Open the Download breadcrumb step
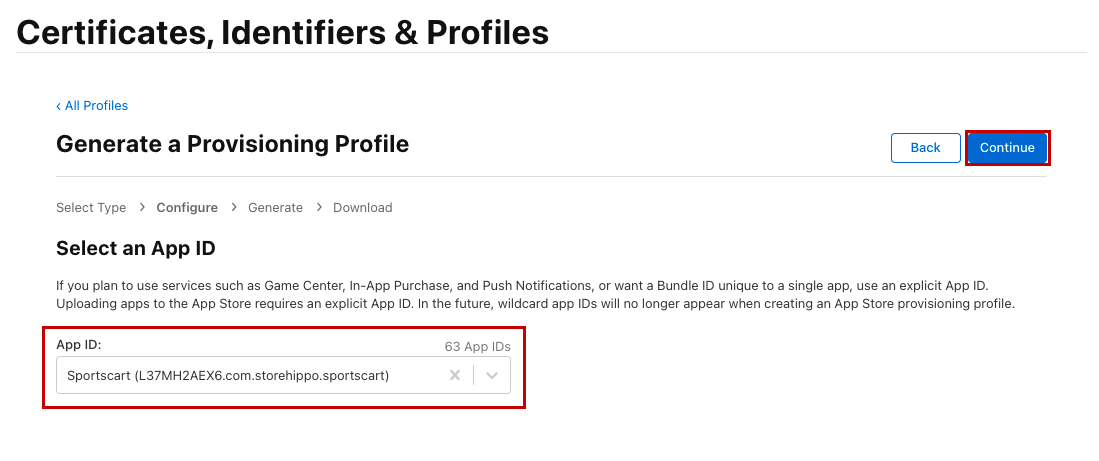 click(x=362, y=208)
